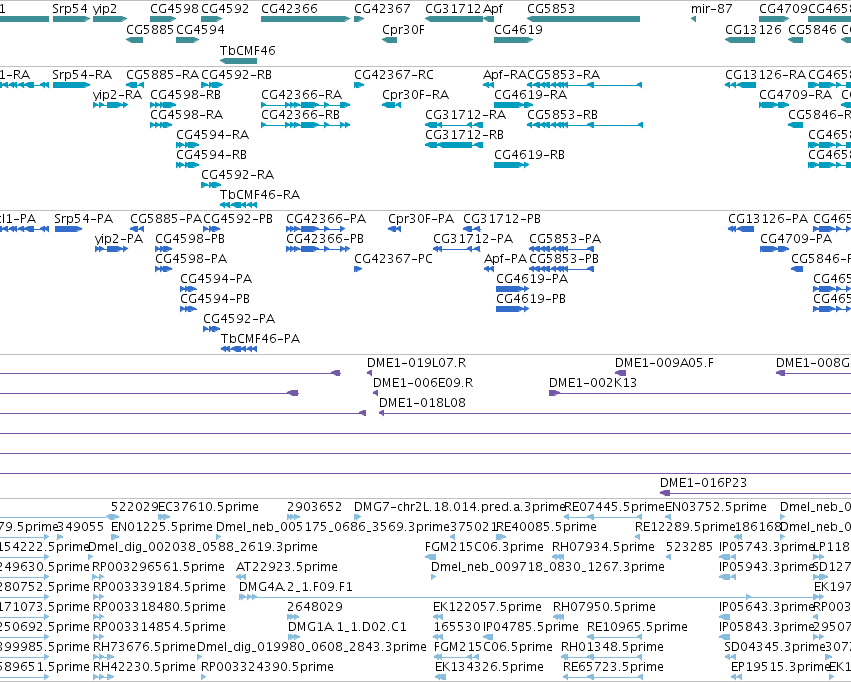This screenshot has width=851, height=682.
Task: Select the CG13126 gene label
Action: (x=753, y=30)
